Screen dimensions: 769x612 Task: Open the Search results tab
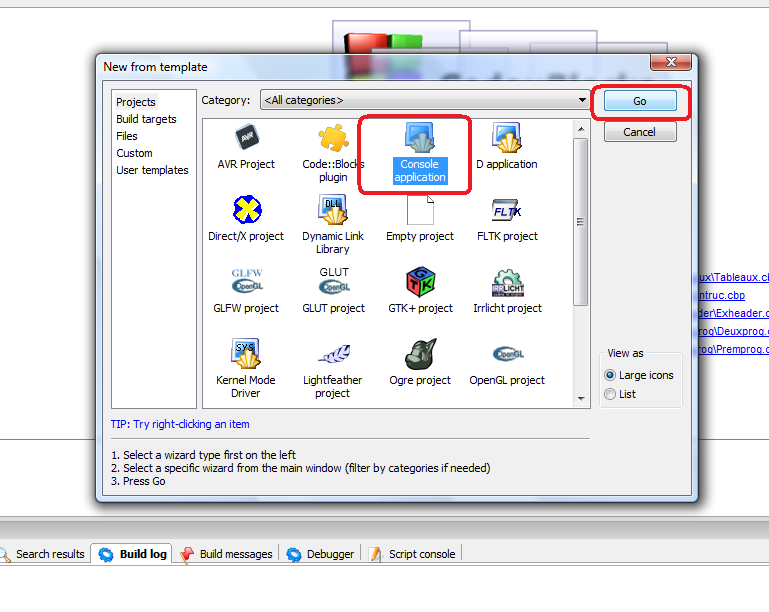[44, 554]
